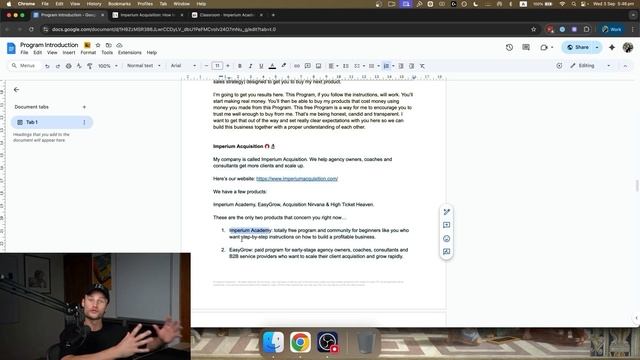Add a comment from toolbar
This screenshot has width=640, height=360.
click(x=308, y=66)
